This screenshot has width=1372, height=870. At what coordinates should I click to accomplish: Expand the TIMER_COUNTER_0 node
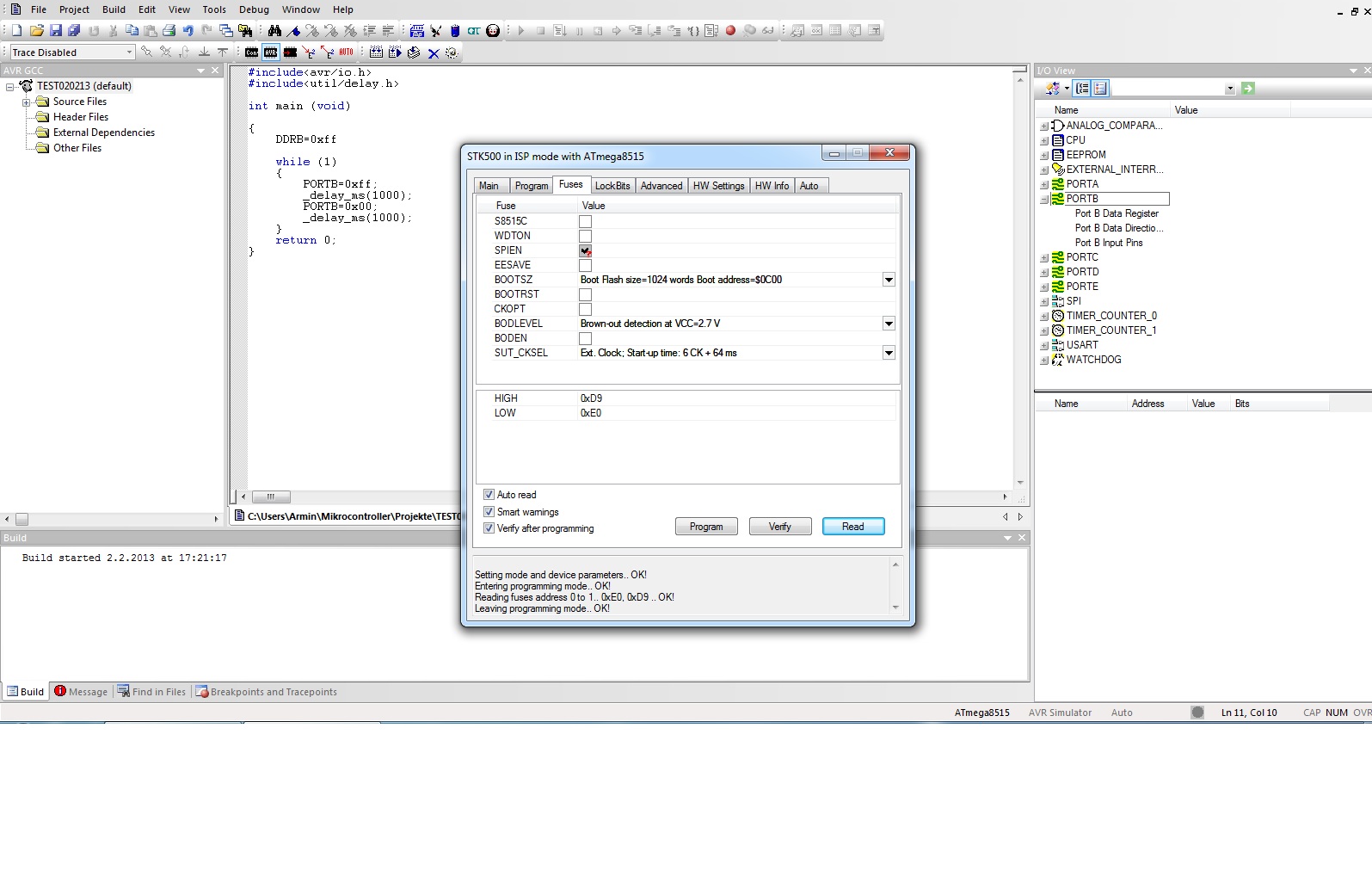(x=1044, y=316)
